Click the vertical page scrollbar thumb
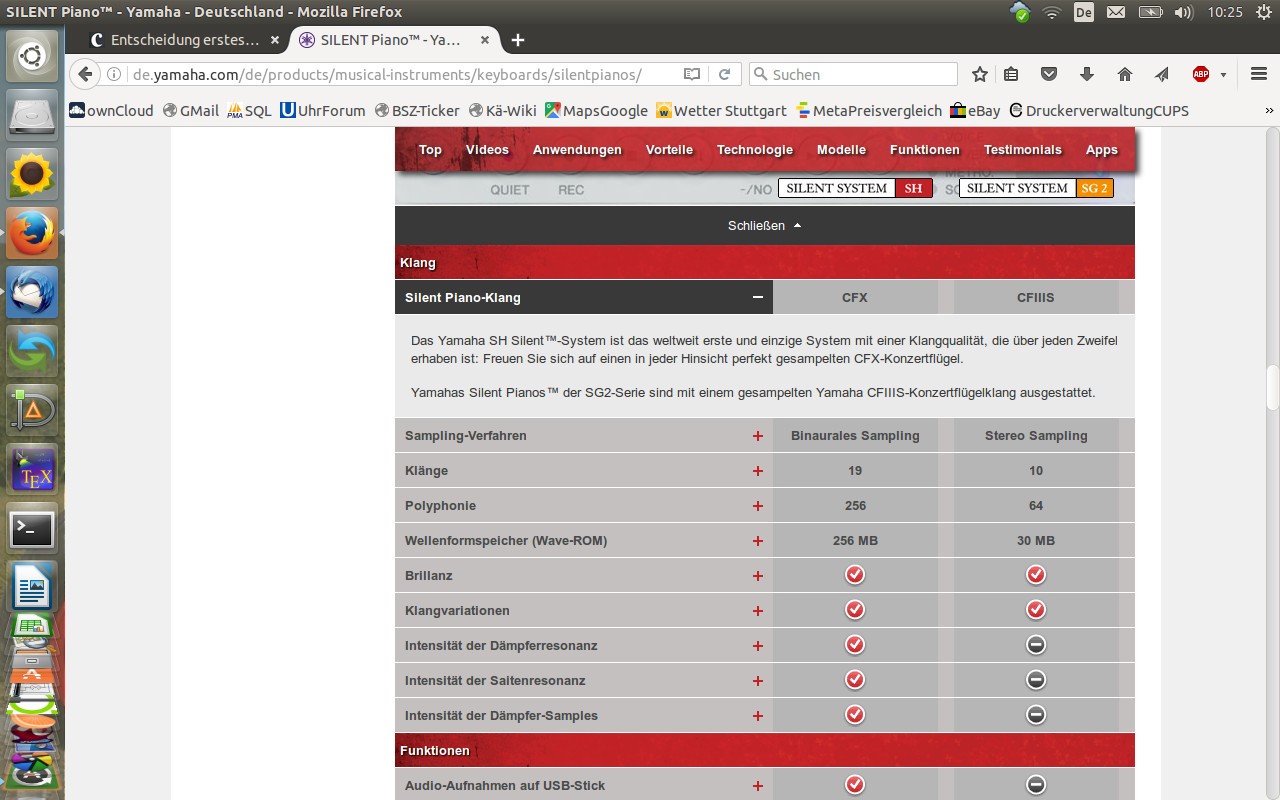Image resolution: width=1280 pixels, height=800 pixels. [x=1272, y=387]
